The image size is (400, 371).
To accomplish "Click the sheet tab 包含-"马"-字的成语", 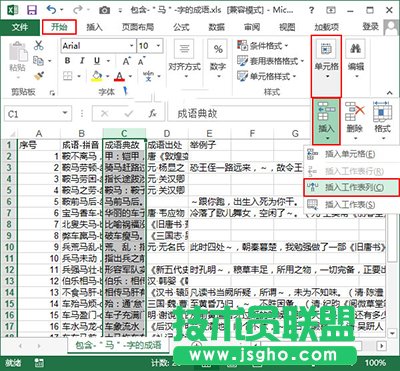I will [118, 345].
